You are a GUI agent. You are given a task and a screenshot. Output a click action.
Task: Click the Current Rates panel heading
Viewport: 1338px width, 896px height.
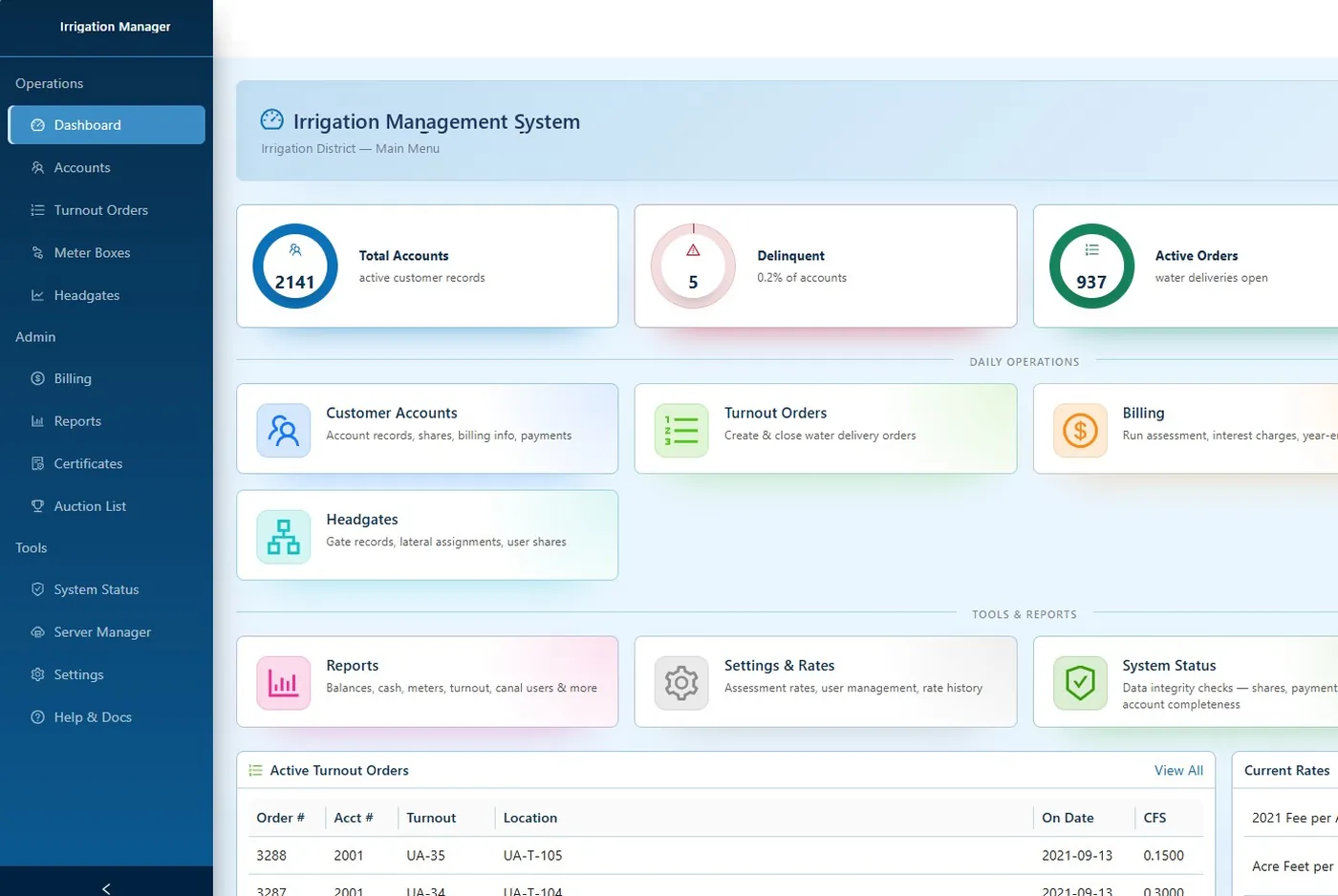[x=1286, y=771]
